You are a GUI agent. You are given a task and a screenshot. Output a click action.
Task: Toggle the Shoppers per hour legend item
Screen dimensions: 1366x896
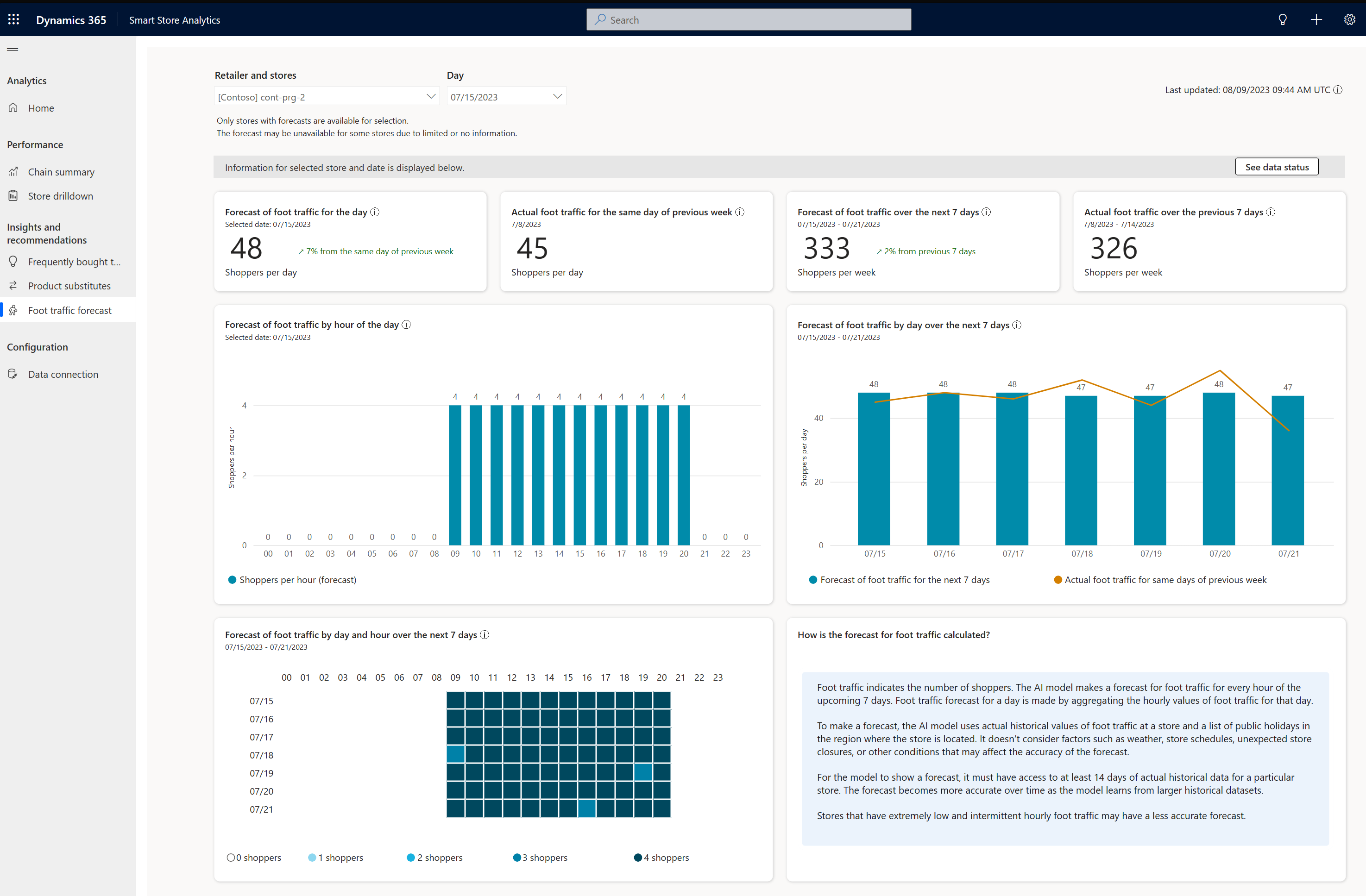pyautogui.click(x=292, y=580)
